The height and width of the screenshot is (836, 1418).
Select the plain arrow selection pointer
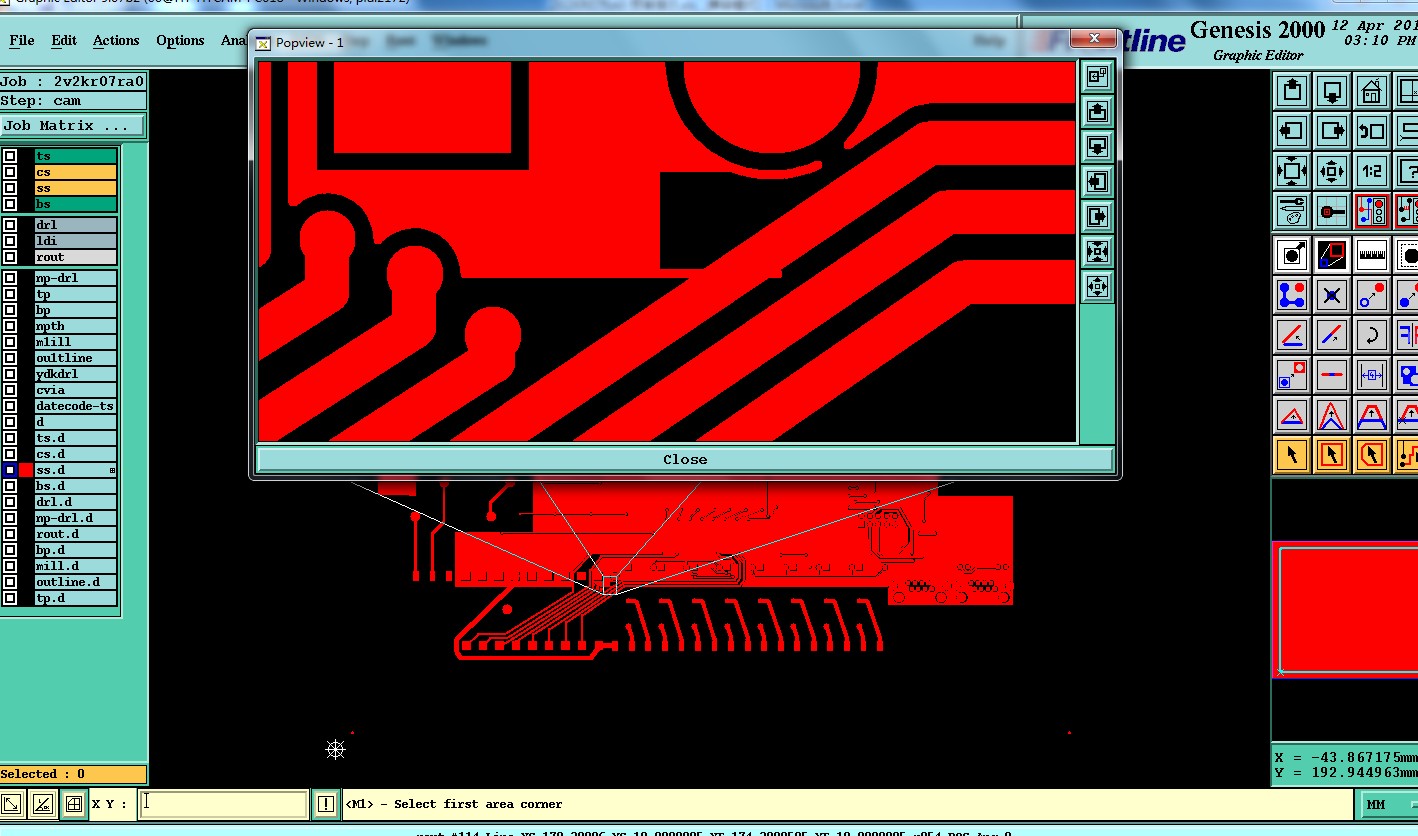pos(1292,455)
